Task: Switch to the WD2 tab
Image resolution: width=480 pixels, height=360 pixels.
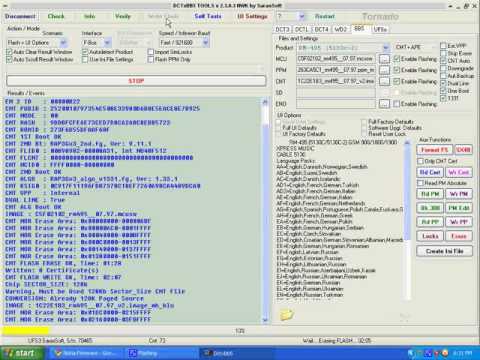Action: click(341, 29)
